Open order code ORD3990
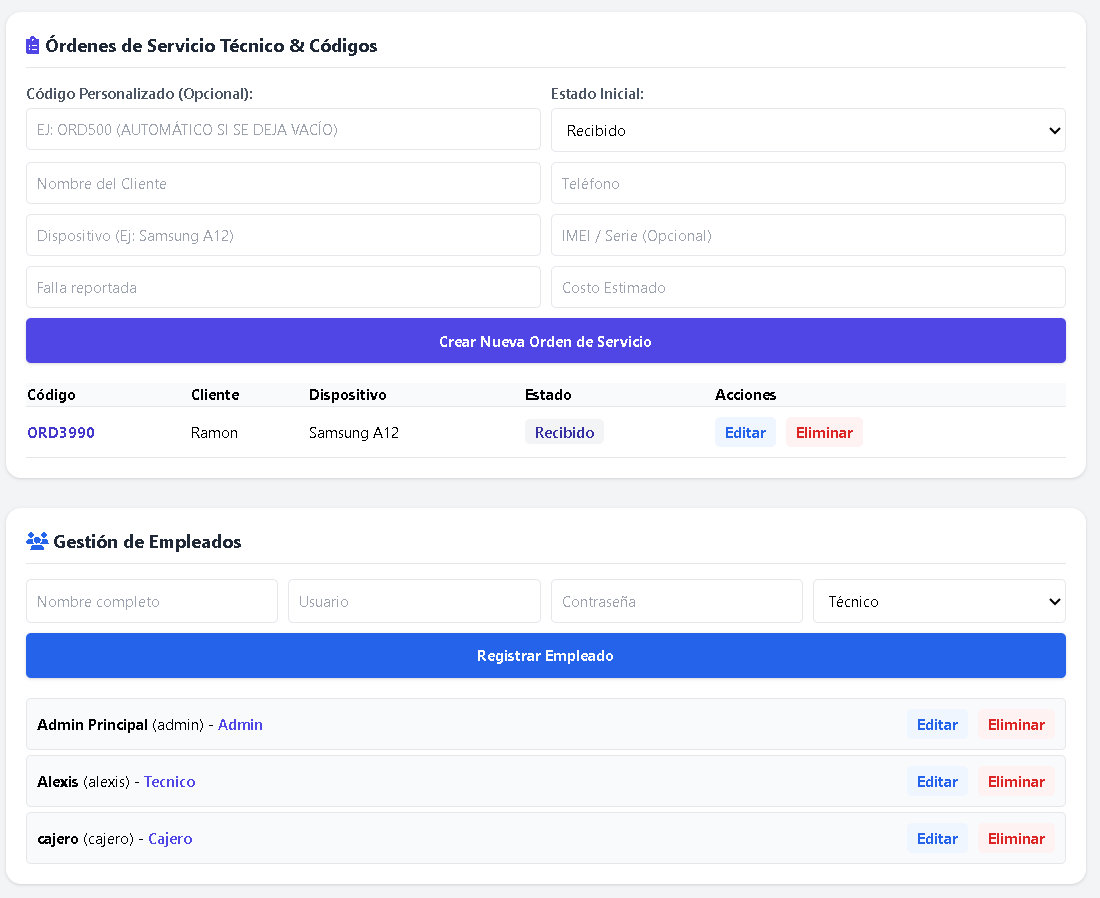This screenshot has height=898, width=1100. pos(61,433)
